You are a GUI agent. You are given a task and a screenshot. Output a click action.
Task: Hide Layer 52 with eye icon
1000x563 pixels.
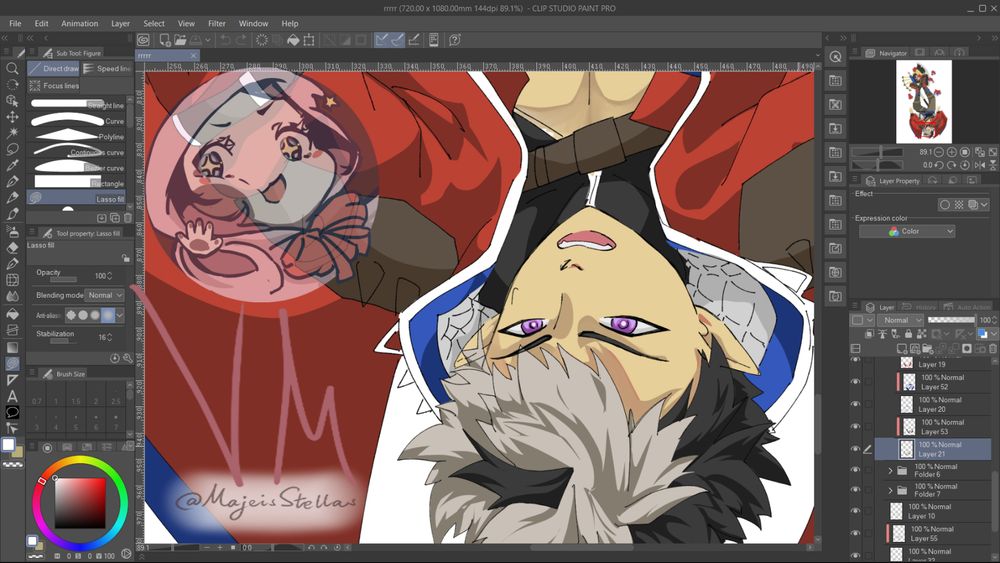point(855,381)
